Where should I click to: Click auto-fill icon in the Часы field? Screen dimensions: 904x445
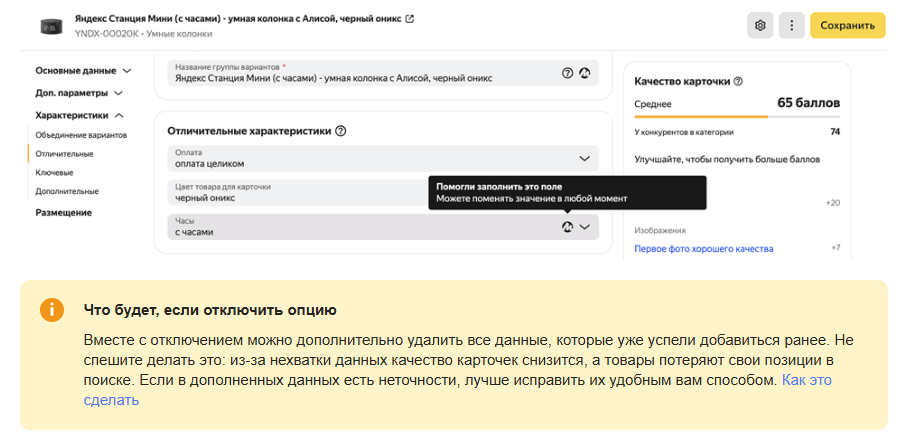pos(567,227)
